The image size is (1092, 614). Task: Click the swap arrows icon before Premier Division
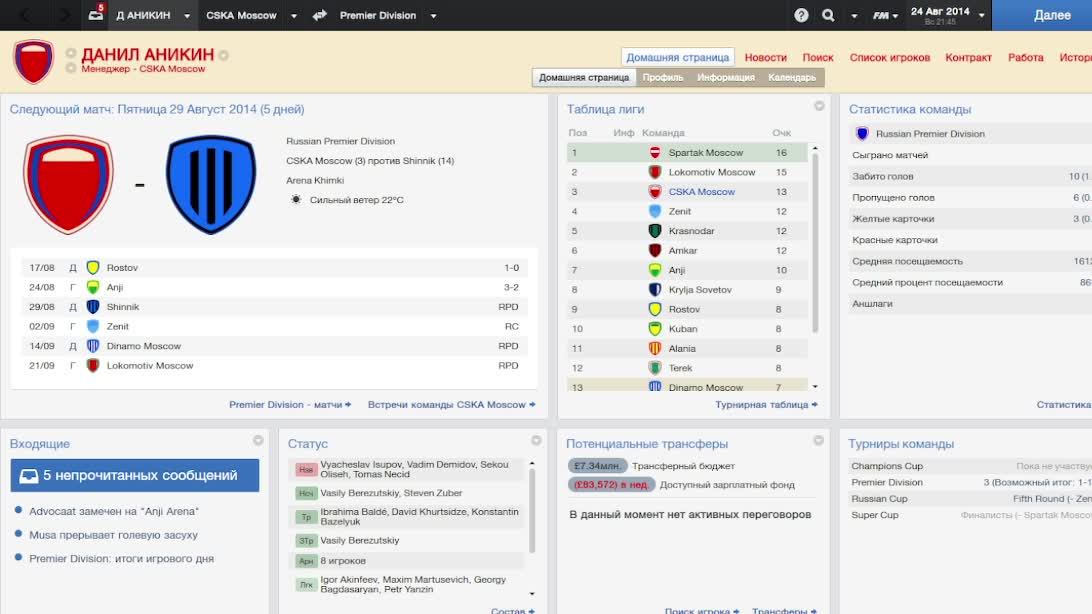coord(320,15)
